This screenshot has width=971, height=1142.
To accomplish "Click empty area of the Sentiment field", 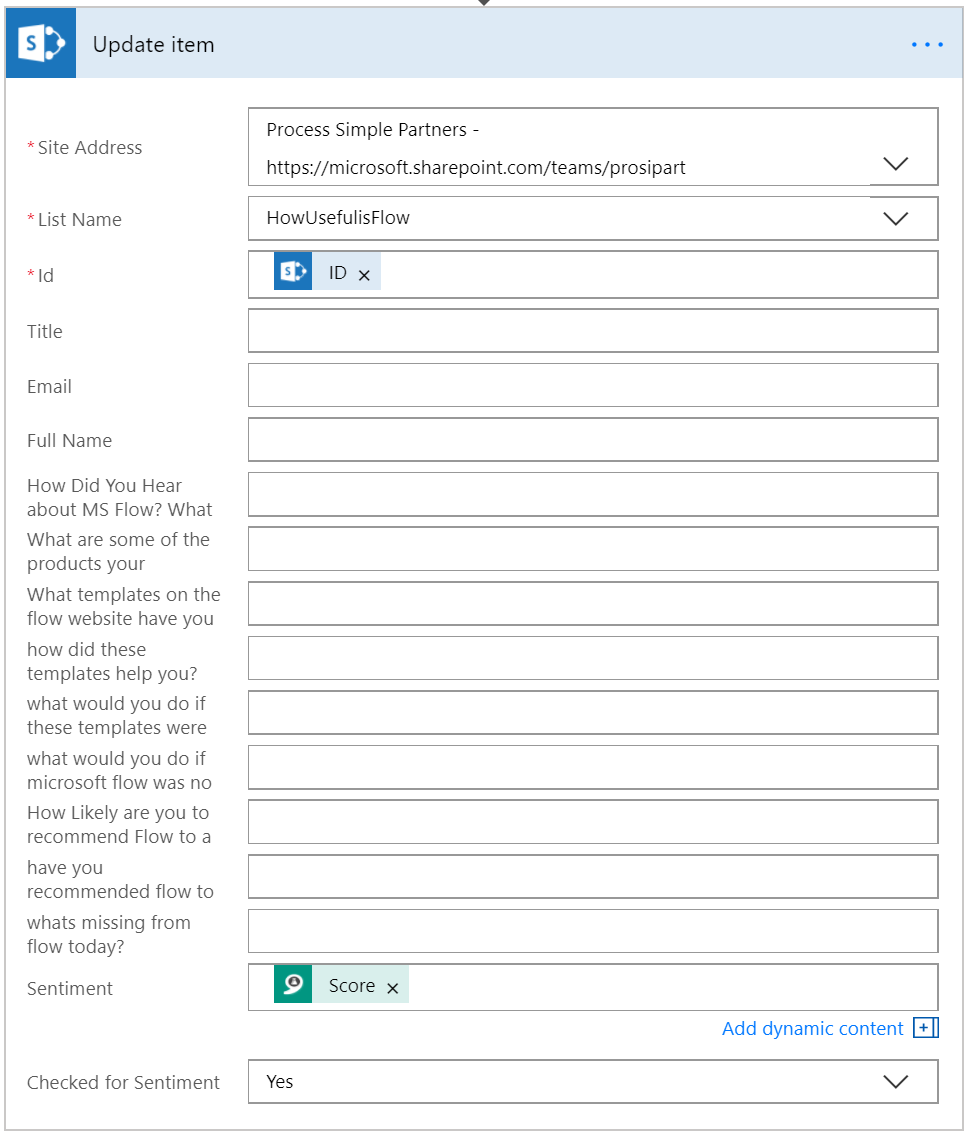I will click(670, 987).
